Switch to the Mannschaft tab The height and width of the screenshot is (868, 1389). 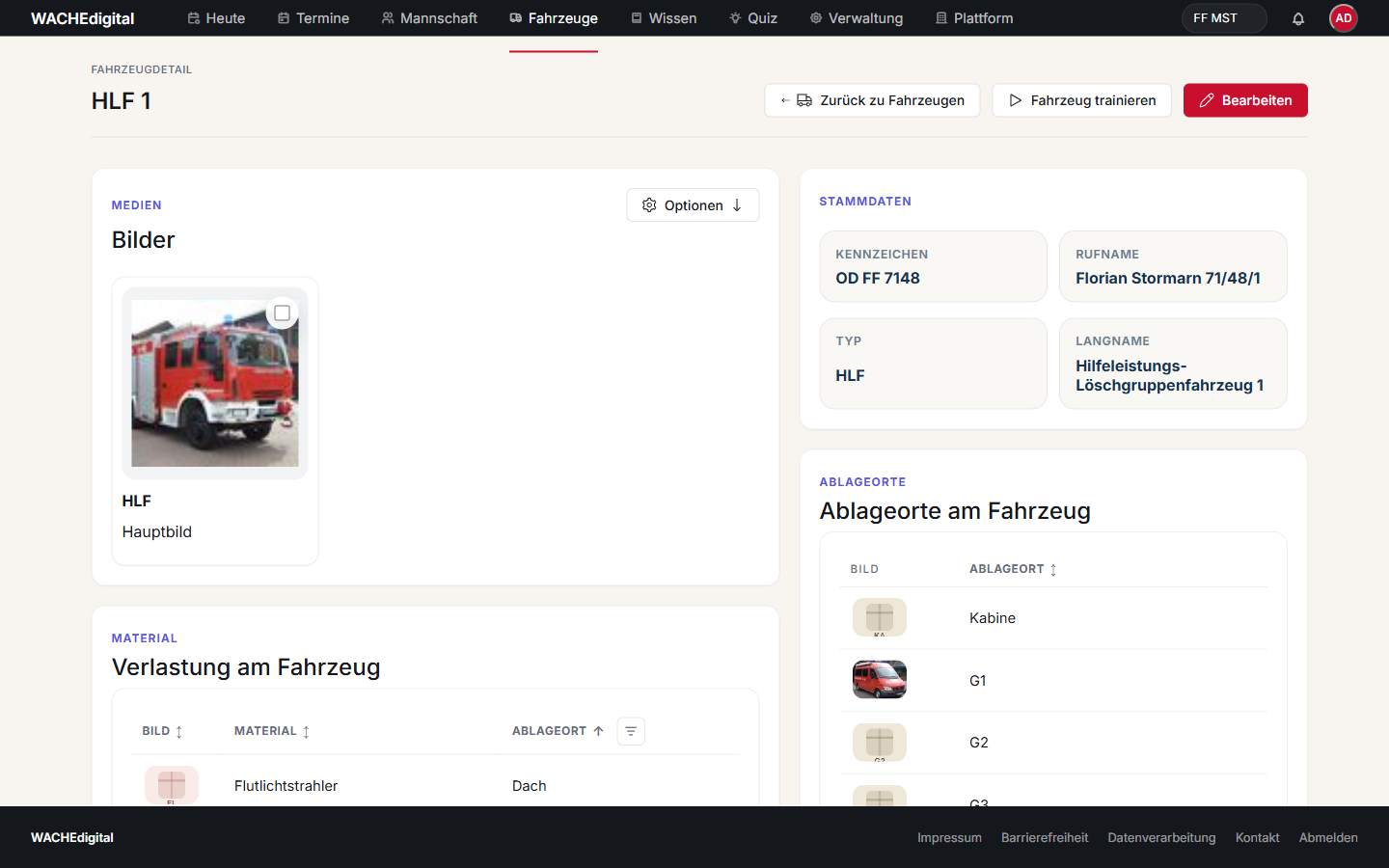point(429,18)
